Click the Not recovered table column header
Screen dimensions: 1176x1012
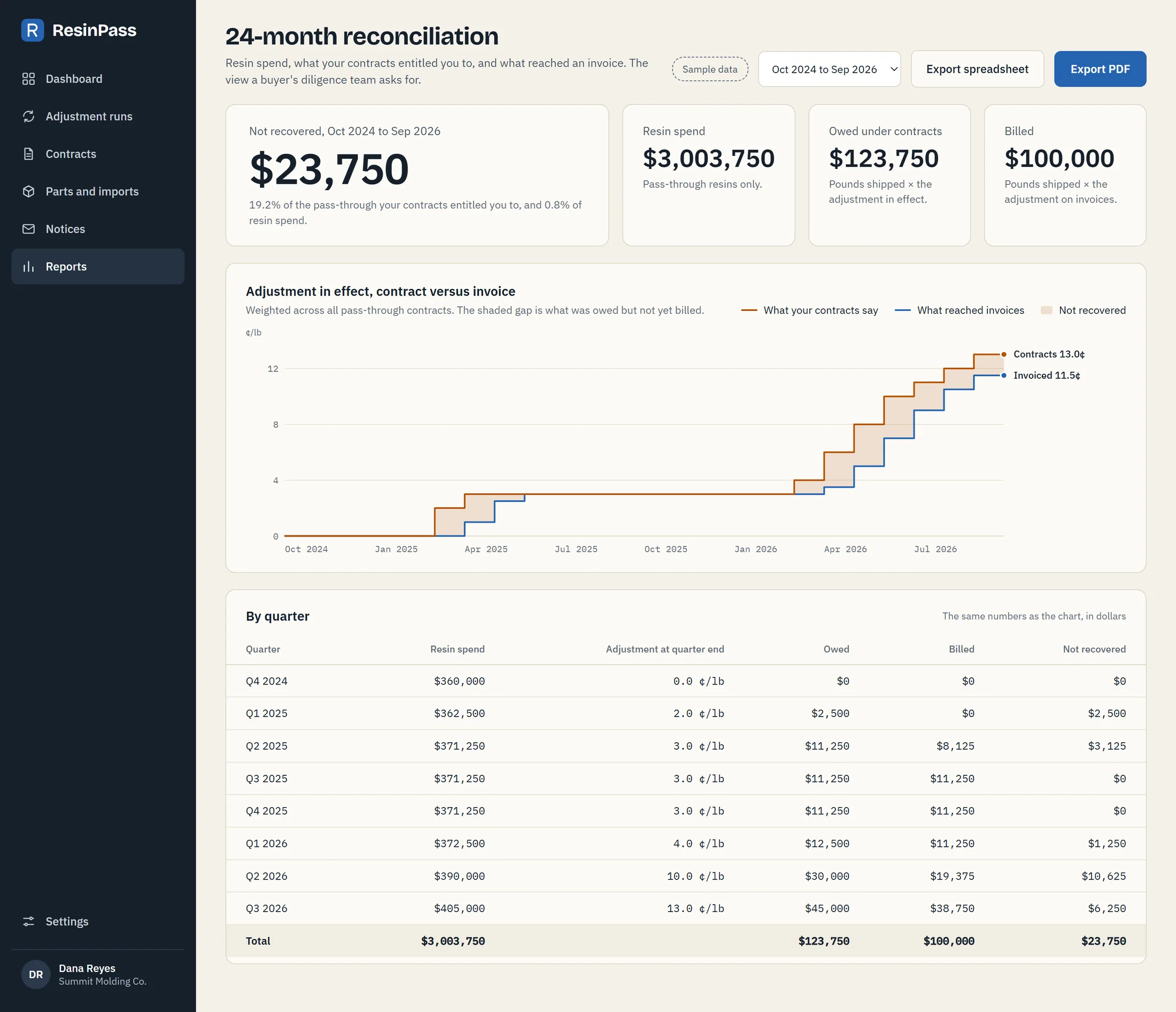click(1094, 649)
